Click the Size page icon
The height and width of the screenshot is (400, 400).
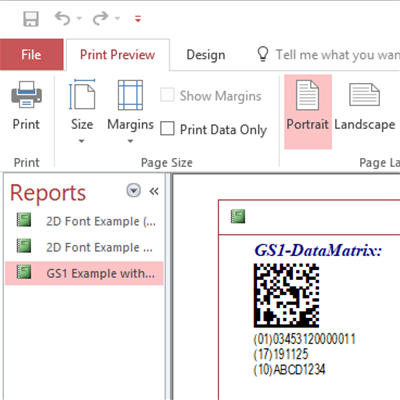tap(82, 95)
